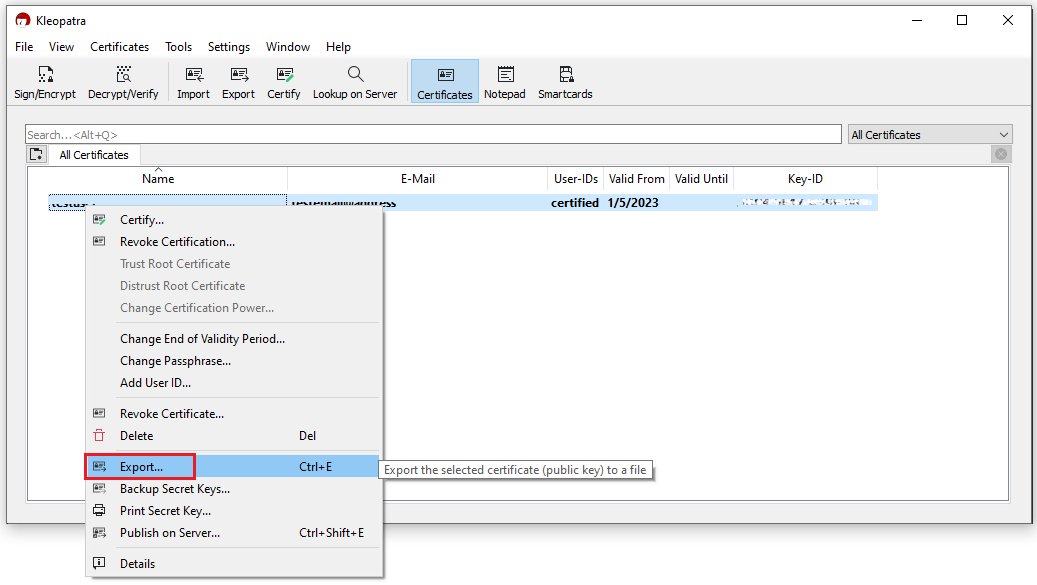The image size is (1037, 585).
Task: Sort by the E-Mail column header
Action: click(x=418, y=179)
